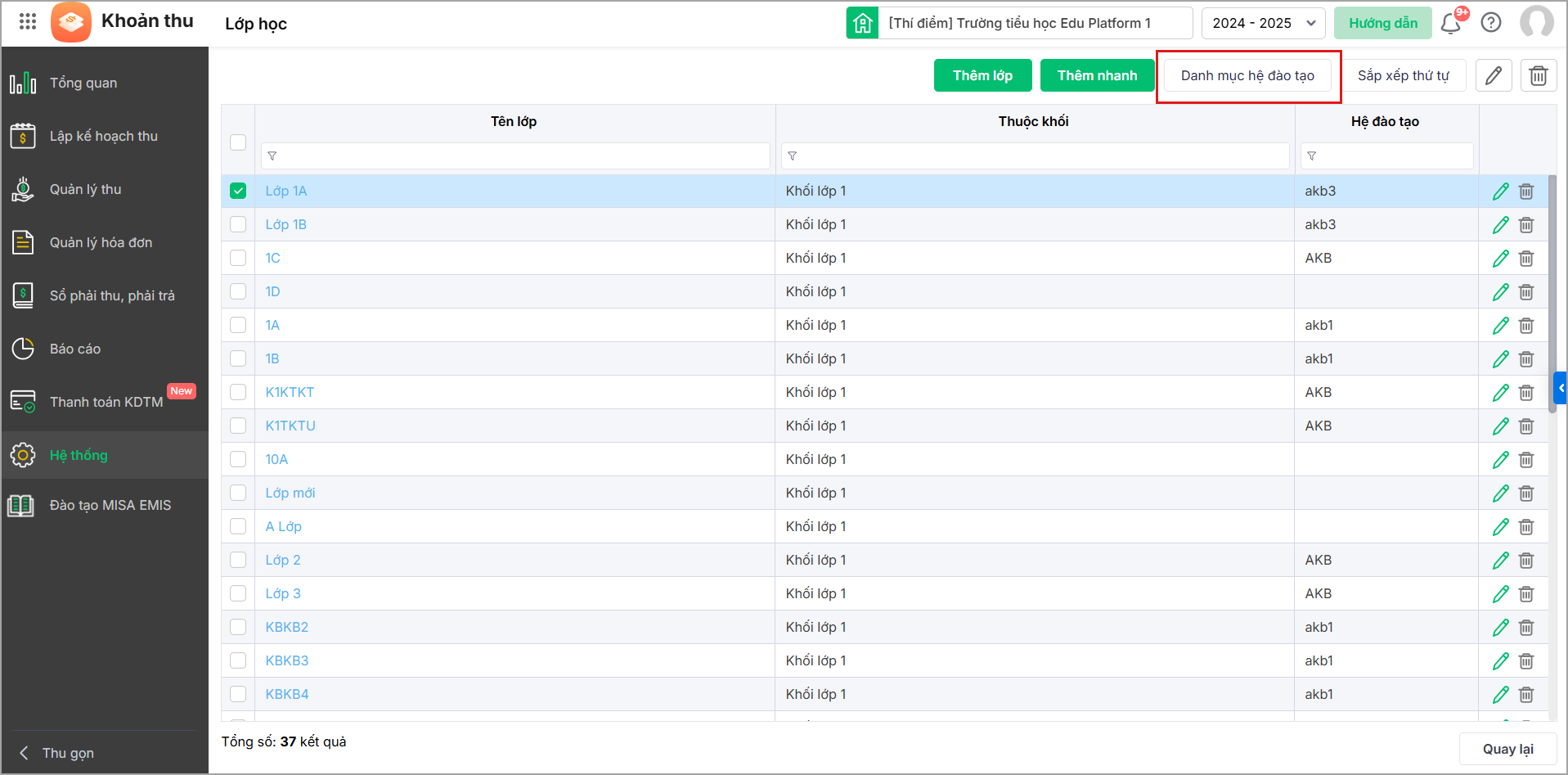Open Sổ phải thu, phải trả
Viewport: 1568px width, 775px height.
[x=105, y=295]
